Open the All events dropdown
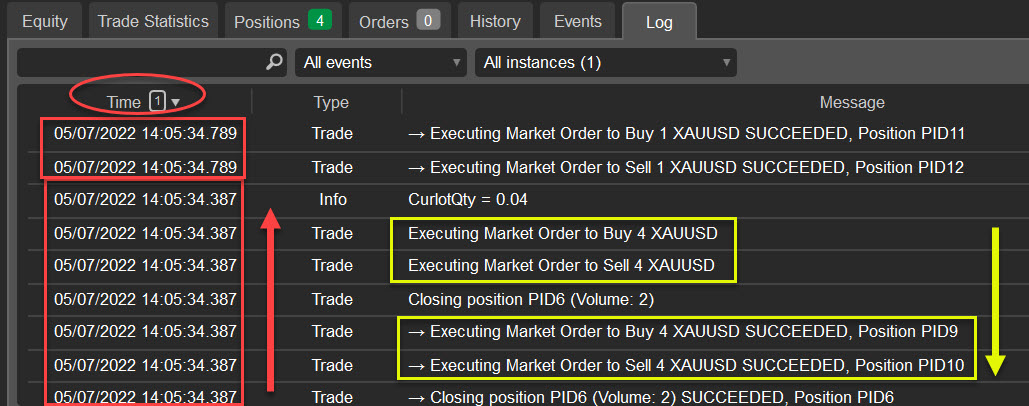Image resolution: width=1029 pixels, height=406 pixels. click(380, 62)
